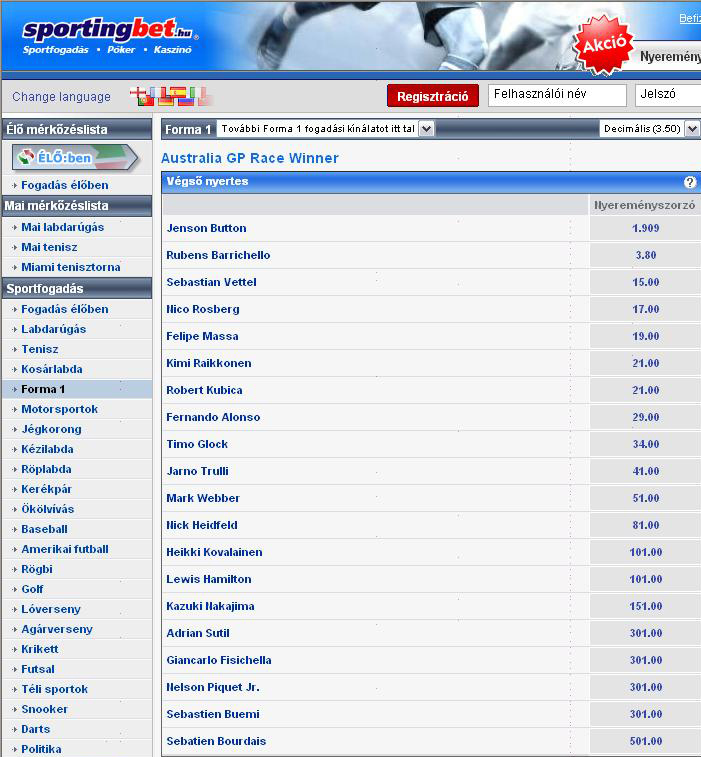Select Fernando Alonso's 29.00 odds

[x=645, y=418]
